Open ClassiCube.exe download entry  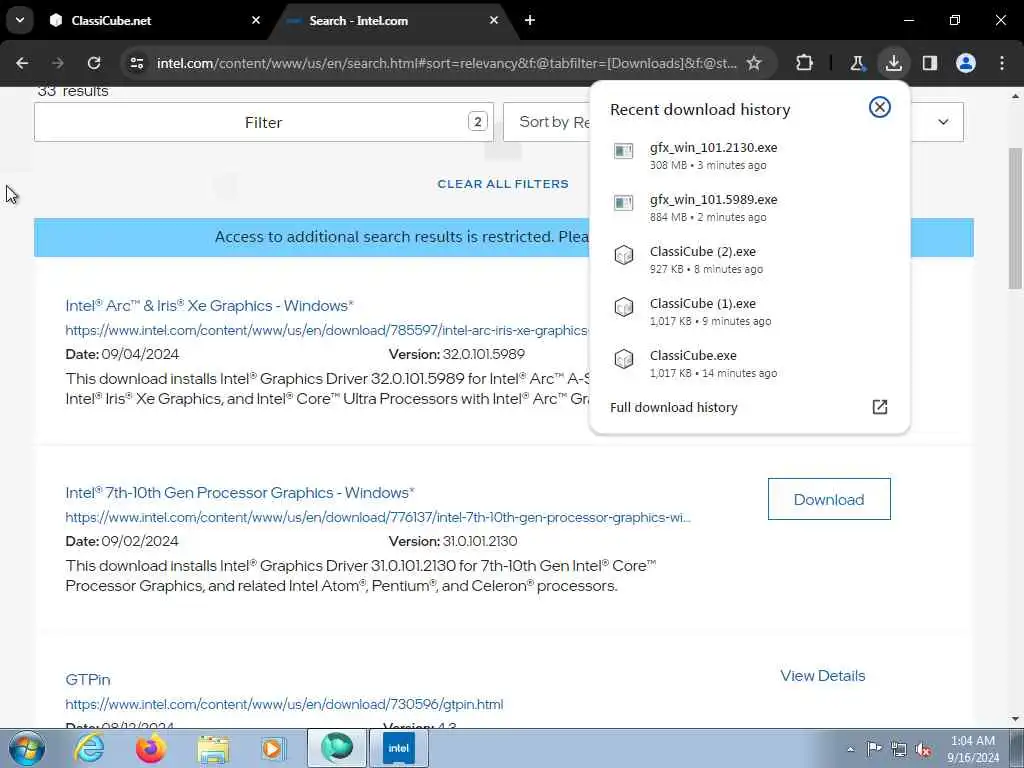[x=748, y=364]
